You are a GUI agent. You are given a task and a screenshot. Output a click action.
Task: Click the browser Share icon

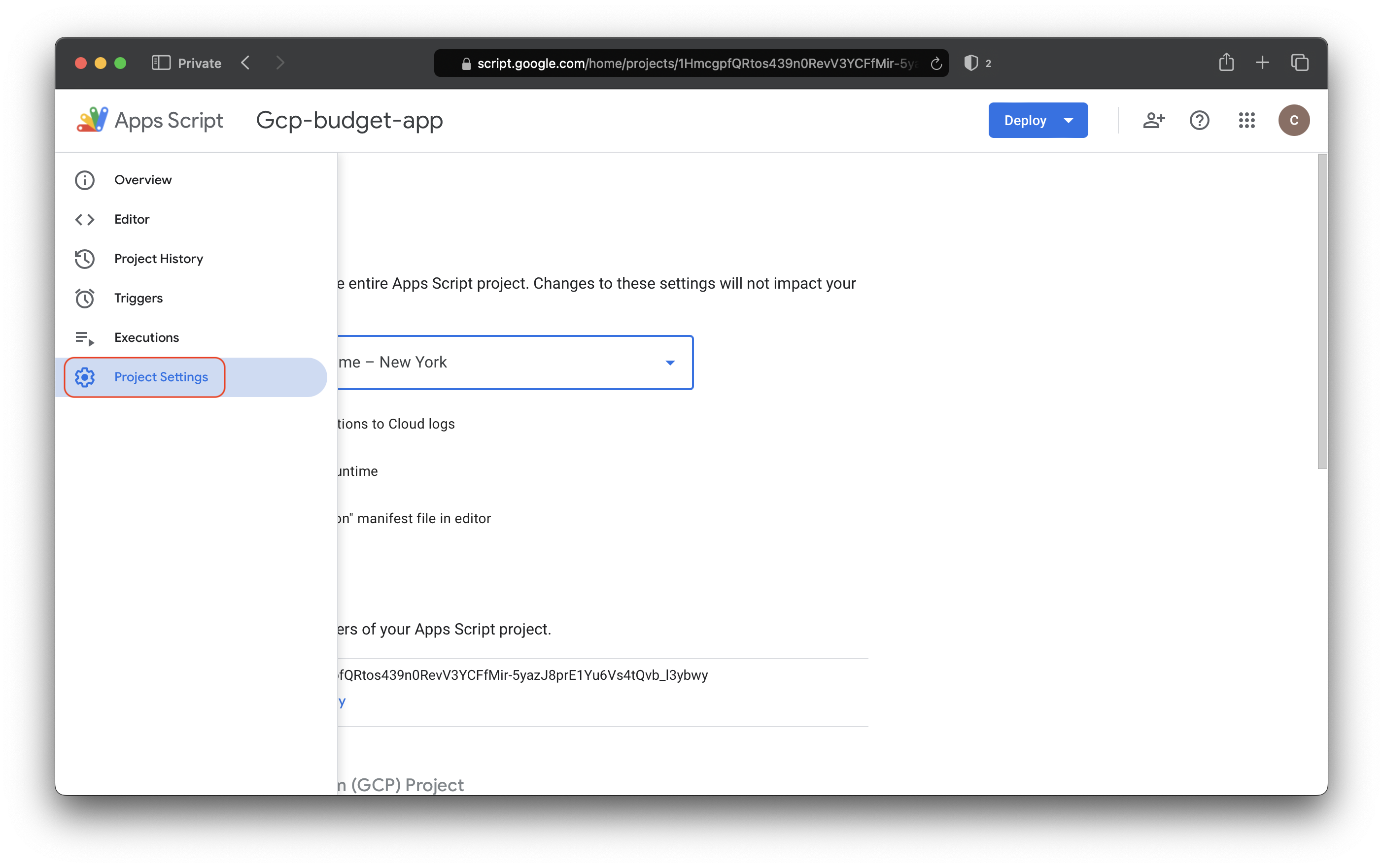1226,63
